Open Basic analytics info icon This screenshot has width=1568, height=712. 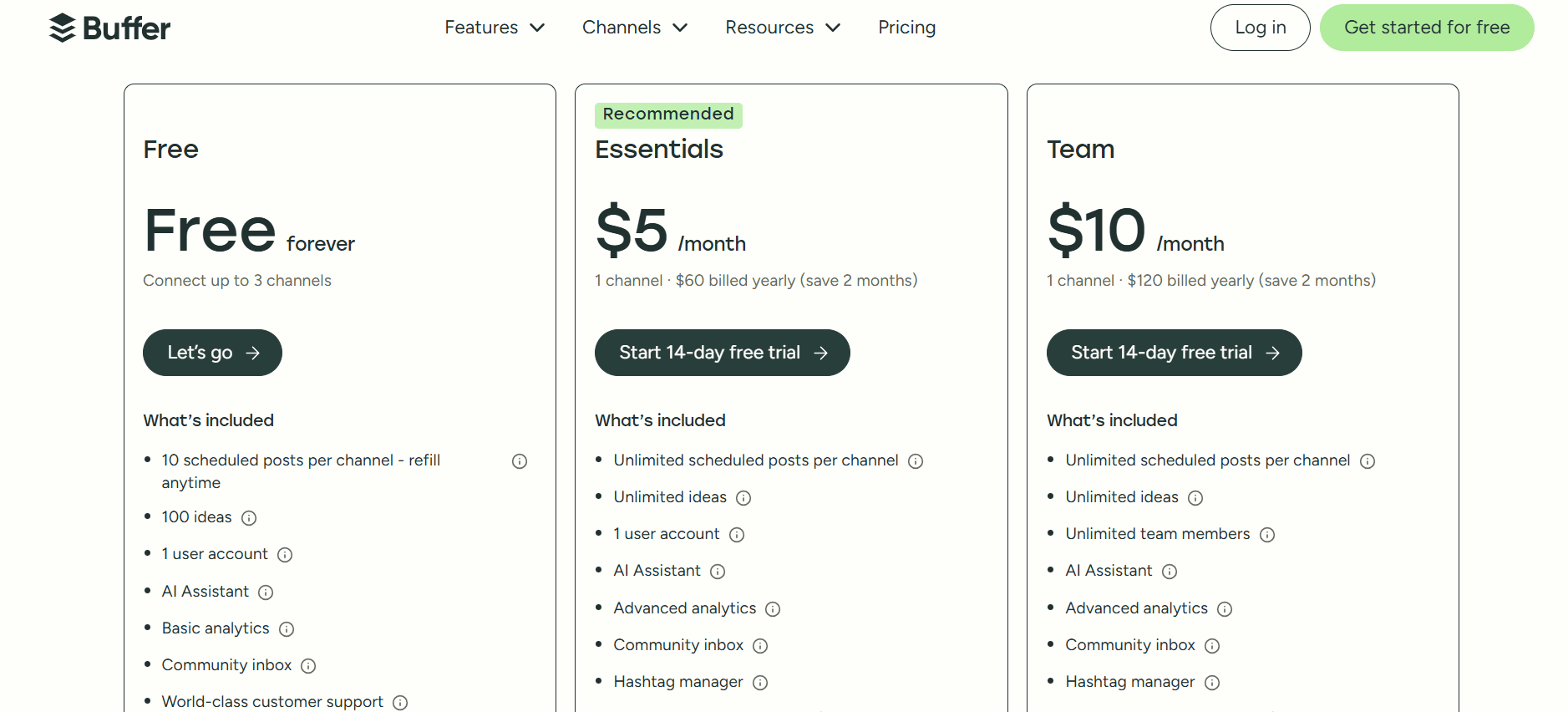point(287,629)
